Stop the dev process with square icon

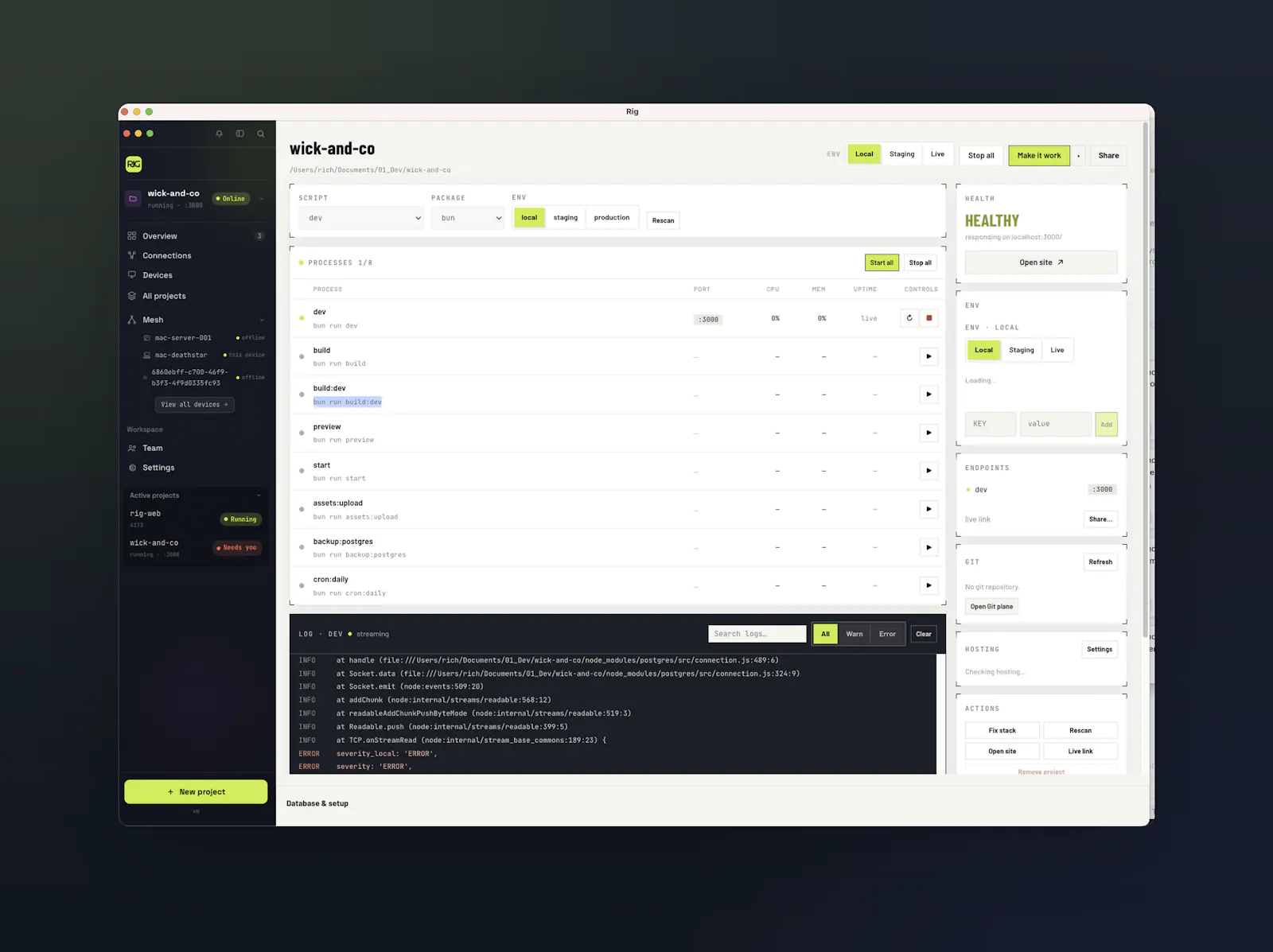[x=928, y=318]
